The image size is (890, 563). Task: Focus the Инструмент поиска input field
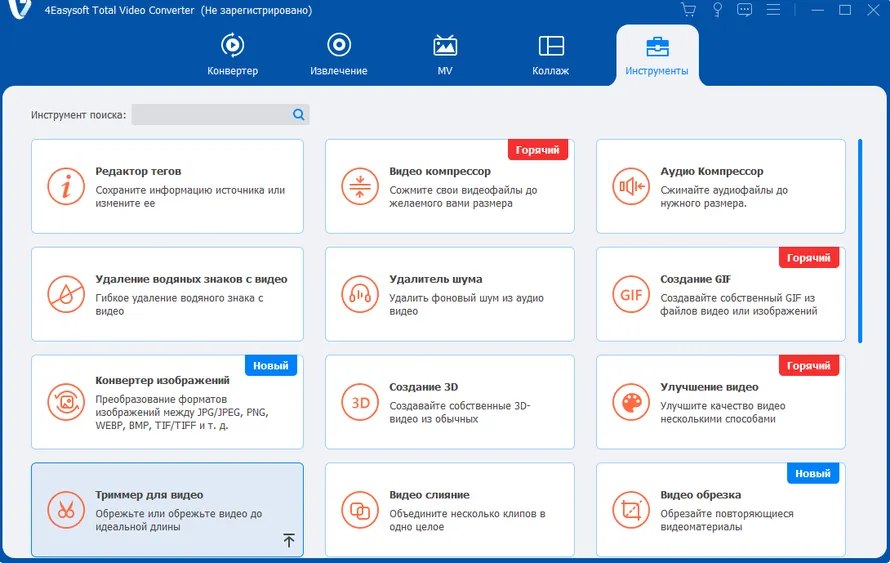pyautogui.click(x=220, y=115)
